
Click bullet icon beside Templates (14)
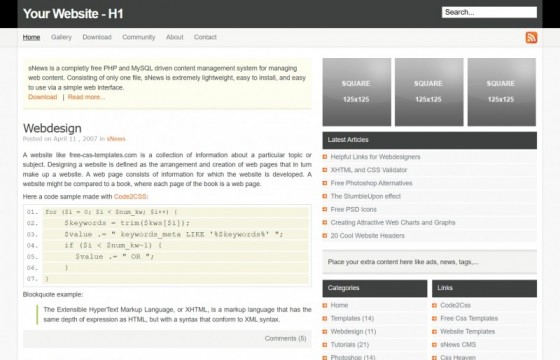[325, 318]
